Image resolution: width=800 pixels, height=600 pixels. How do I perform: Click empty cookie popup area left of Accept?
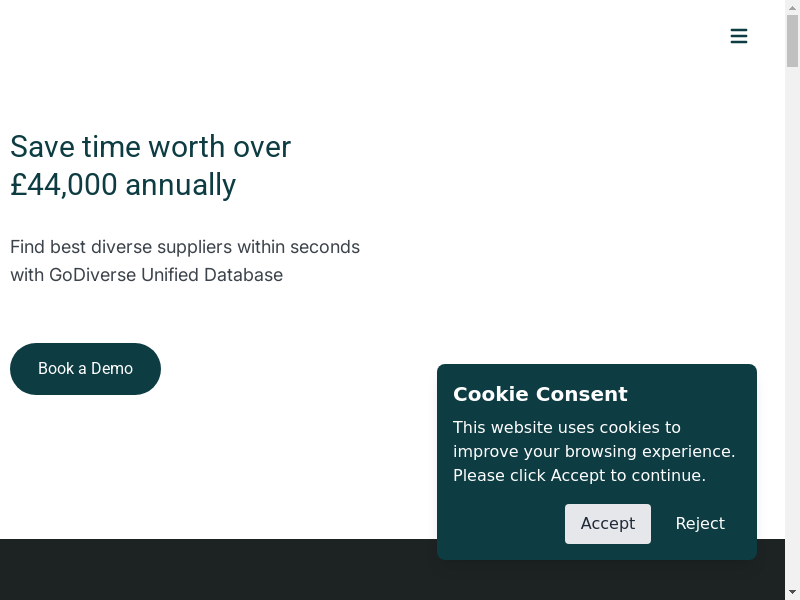[505, 524]
